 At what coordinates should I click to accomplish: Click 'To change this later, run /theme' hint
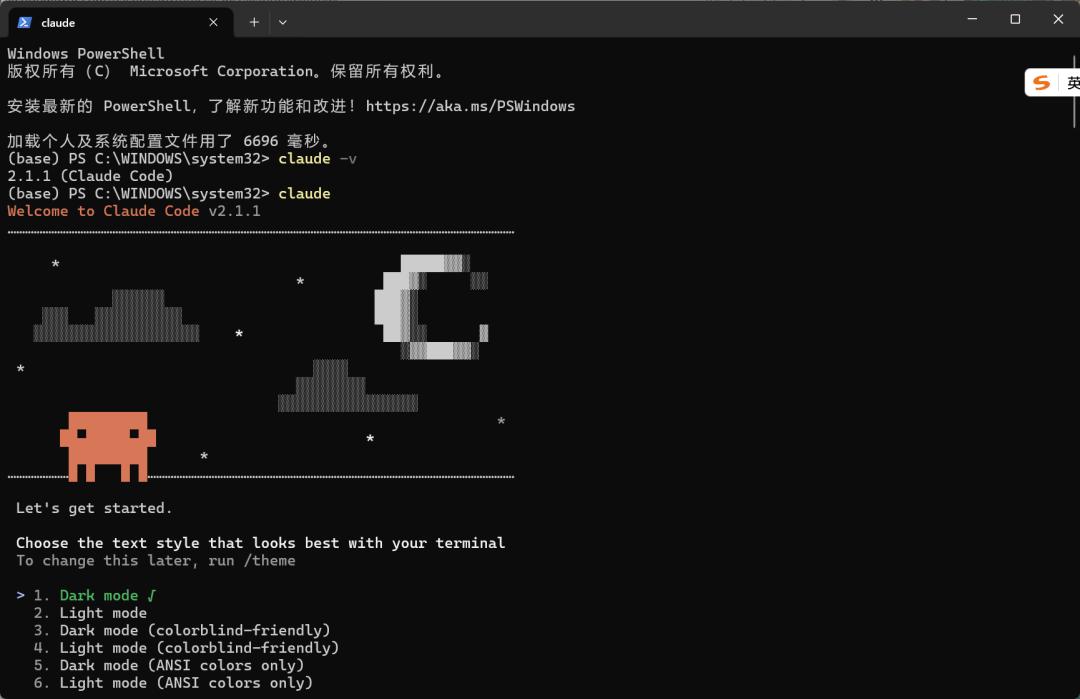click(x=156, y=561)
